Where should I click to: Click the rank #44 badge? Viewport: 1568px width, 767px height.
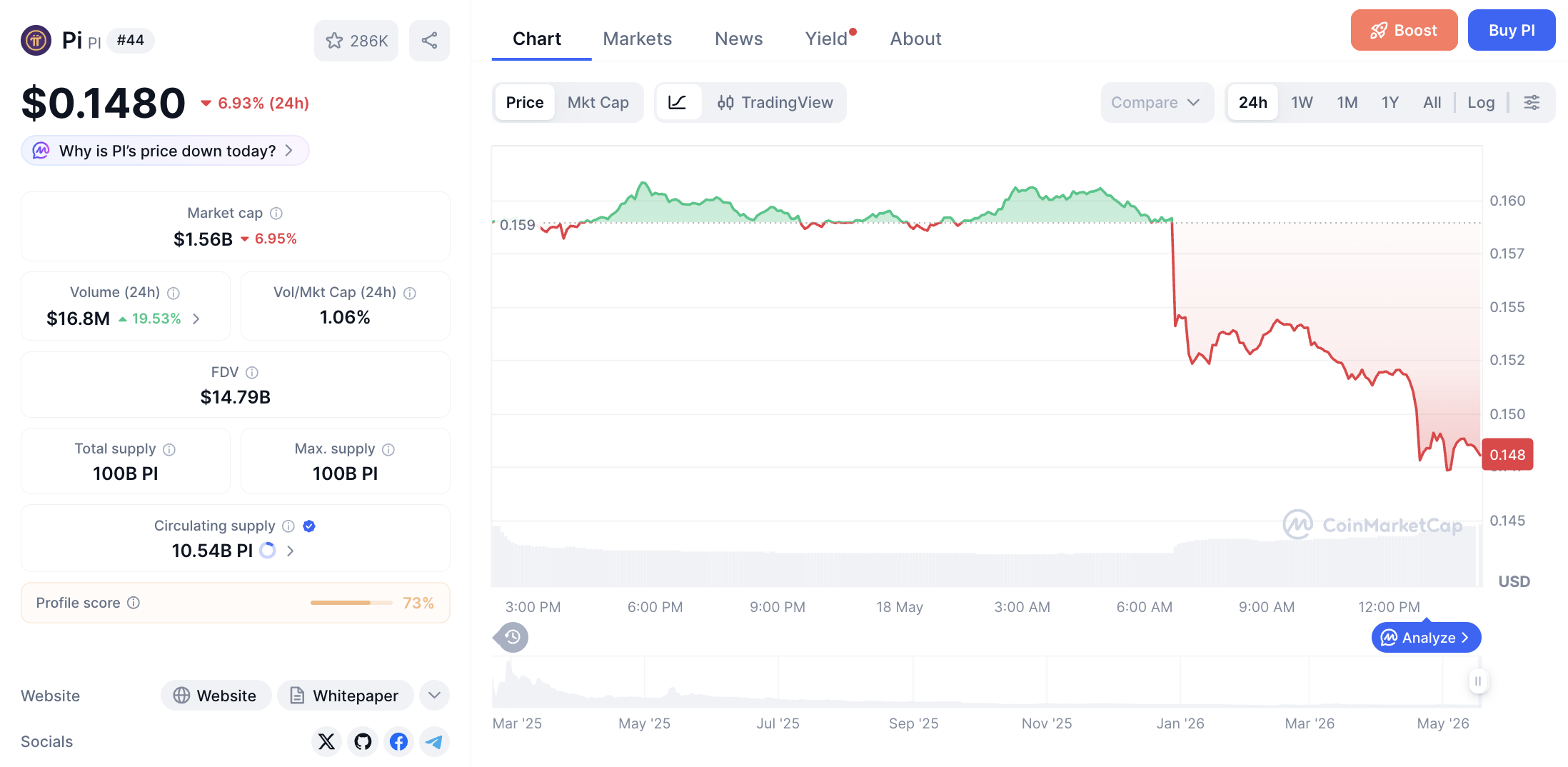[131, 40]
